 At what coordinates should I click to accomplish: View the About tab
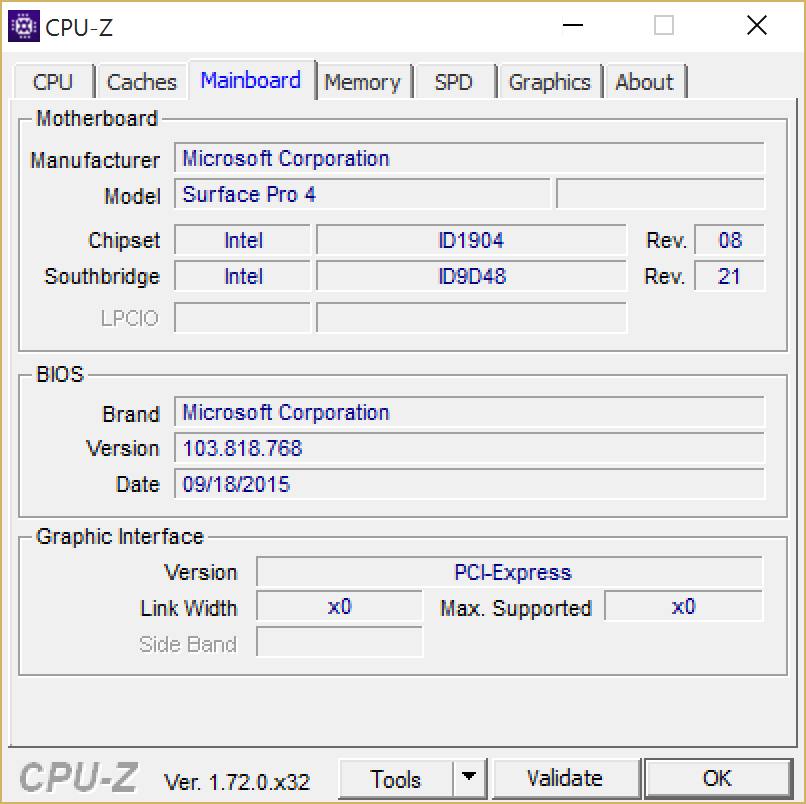645,82
